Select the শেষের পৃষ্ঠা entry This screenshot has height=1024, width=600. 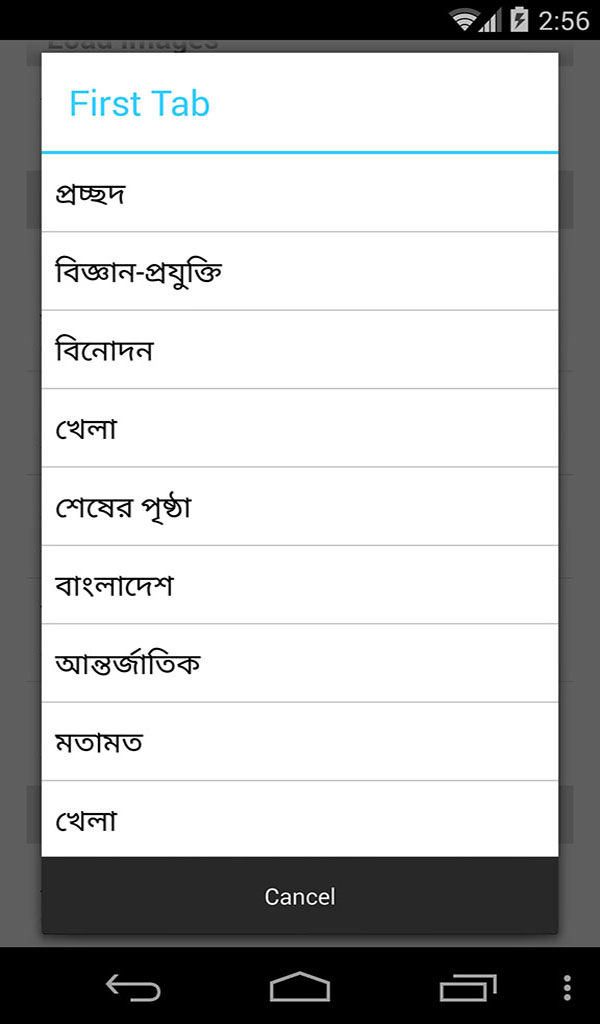[299, 505]
